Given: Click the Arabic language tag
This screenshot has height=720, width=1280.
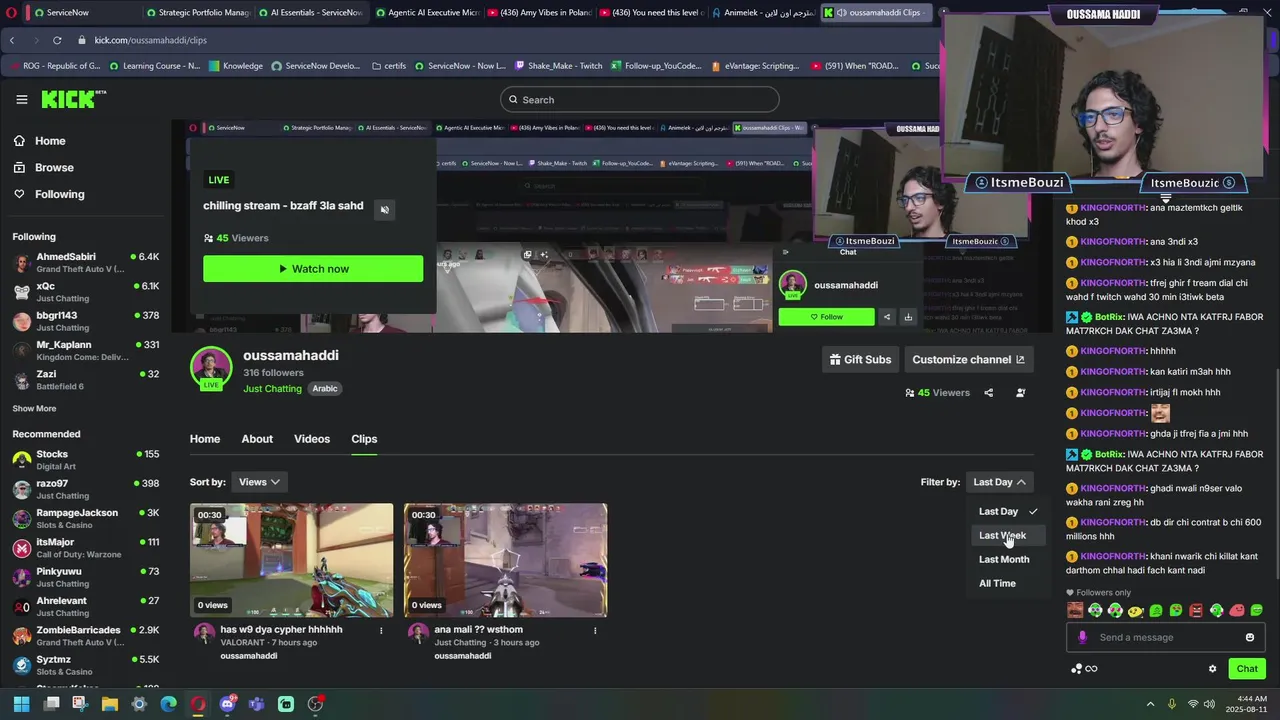Looking at the screenshot, I should coord(325,389).
